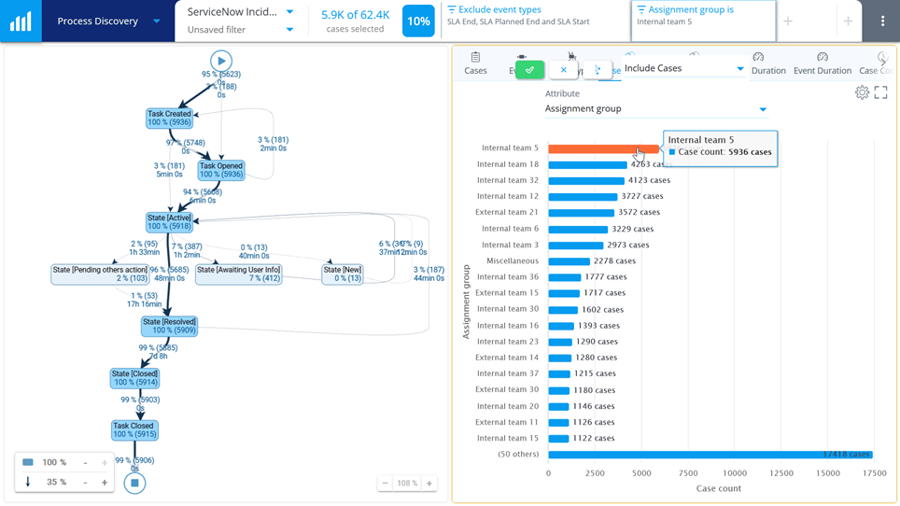
Task: Select the Miscellaneous bar
Action: (x=569, y=262)
